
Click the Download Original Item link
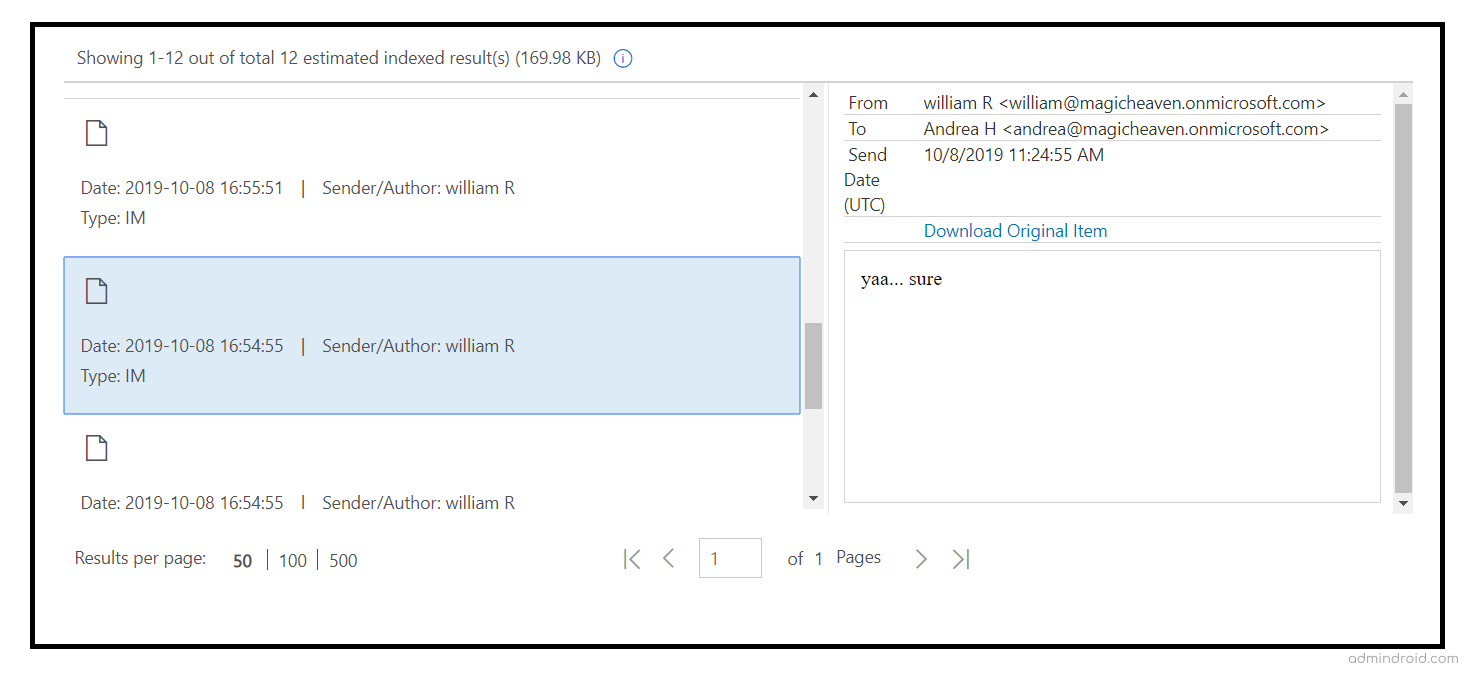click(x=1015, y=230)
